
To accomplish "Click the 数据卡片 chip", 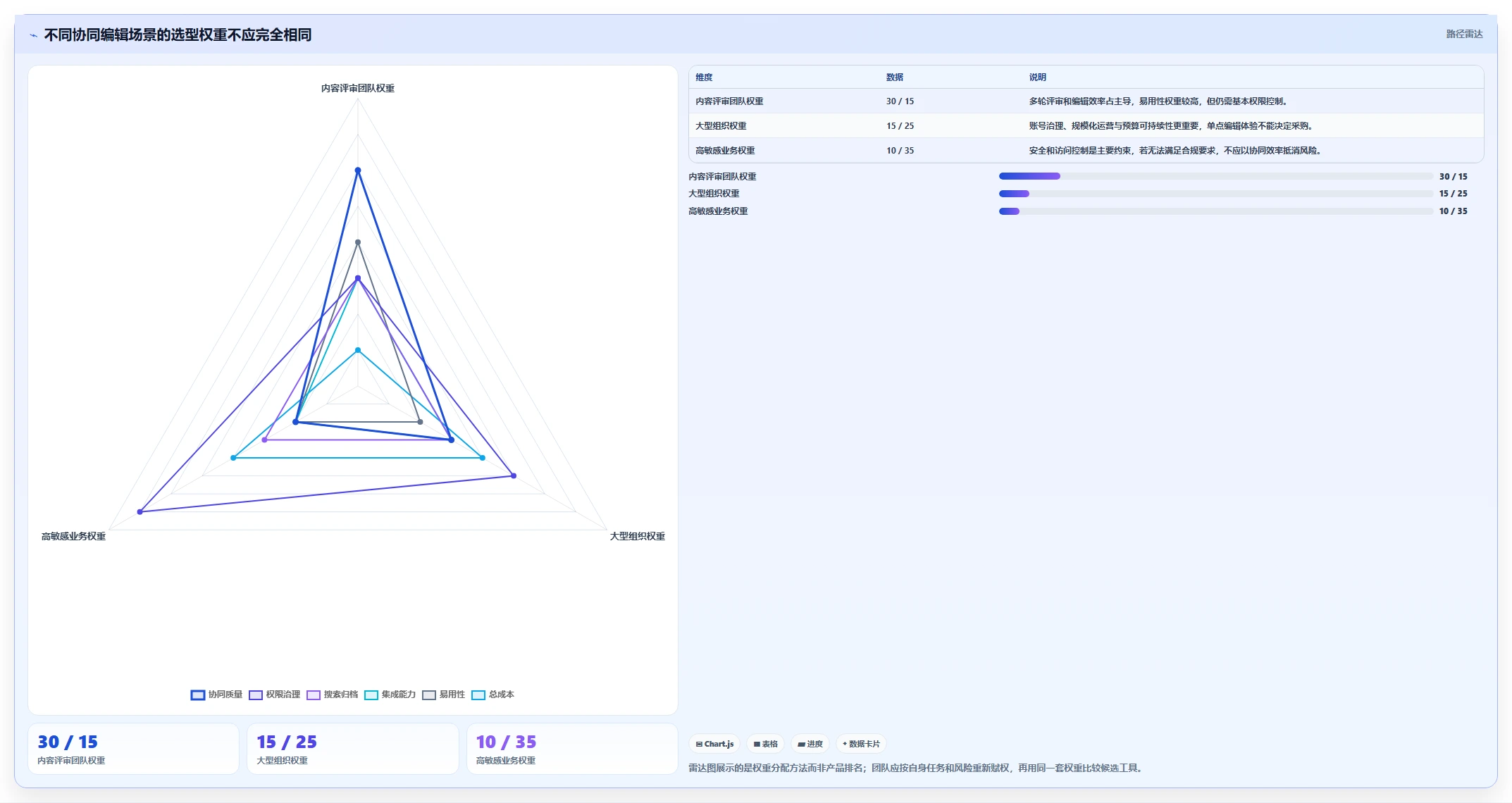I will 861,744.
